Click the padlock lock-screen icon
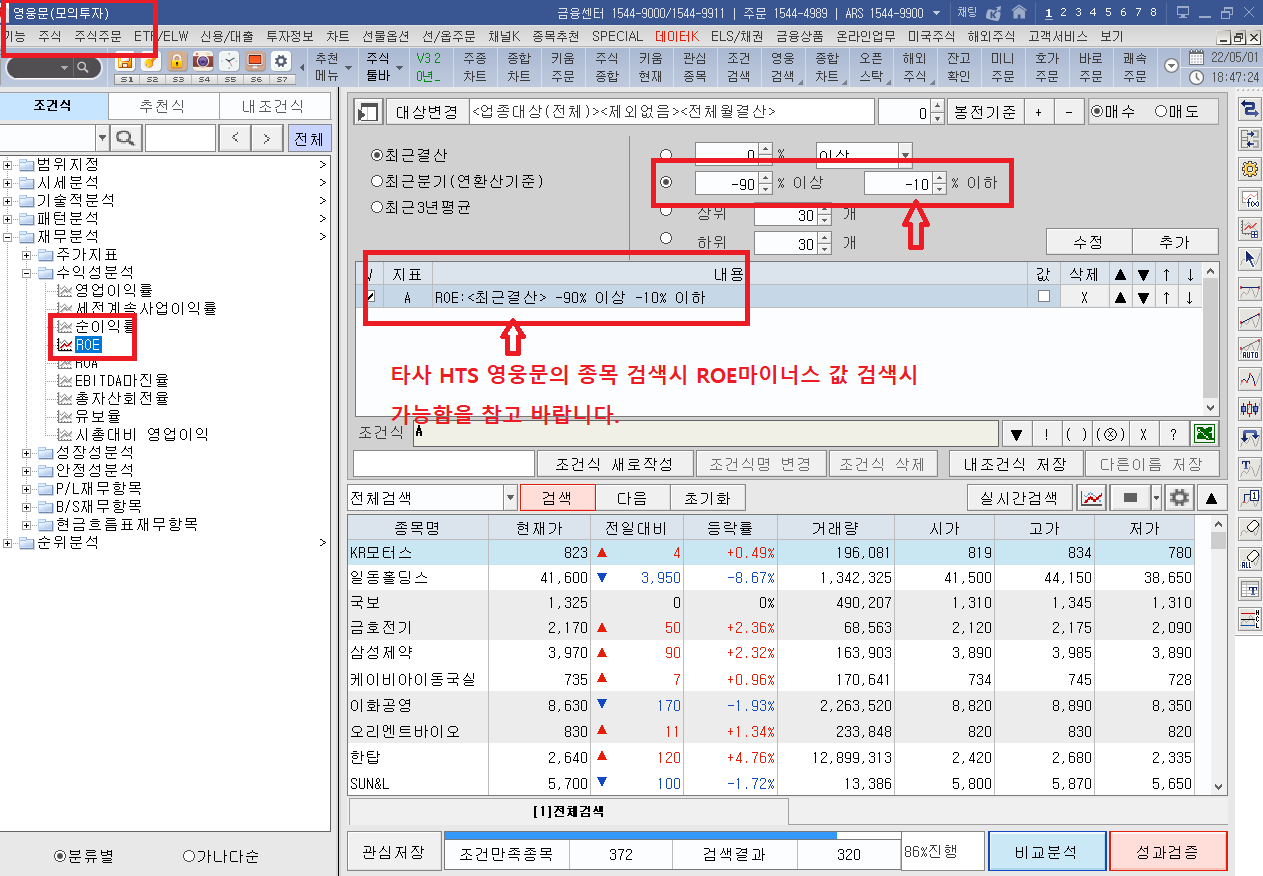 (x=177, y=61)
